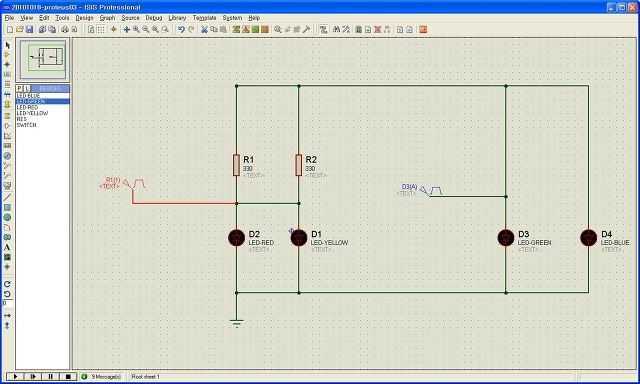640x384 pixels.
Task: Stop the simulation with the stop button
Action: [68, 376]
